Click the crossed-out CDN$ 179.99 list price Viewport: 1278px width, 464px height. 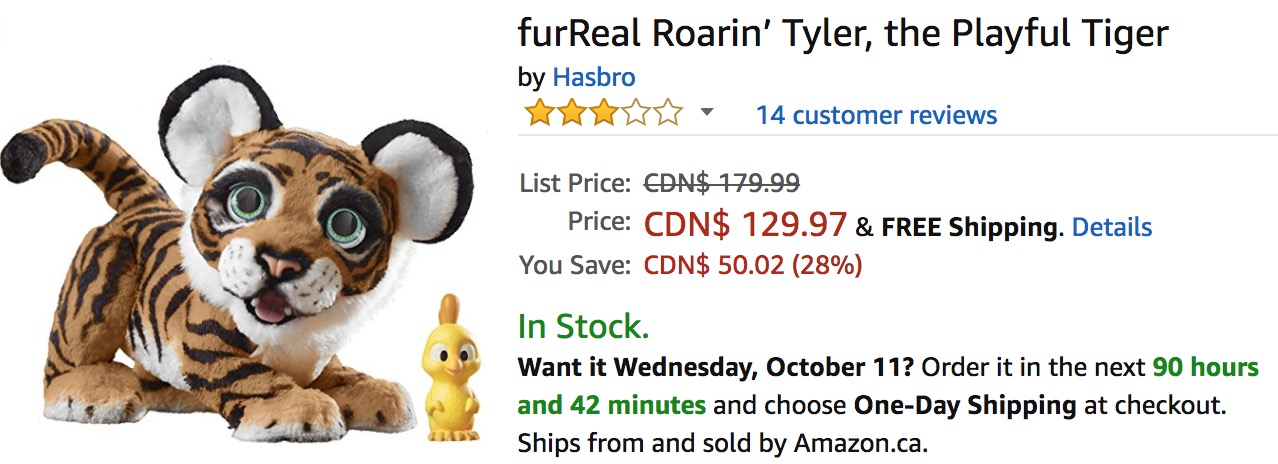coord(721,183)
